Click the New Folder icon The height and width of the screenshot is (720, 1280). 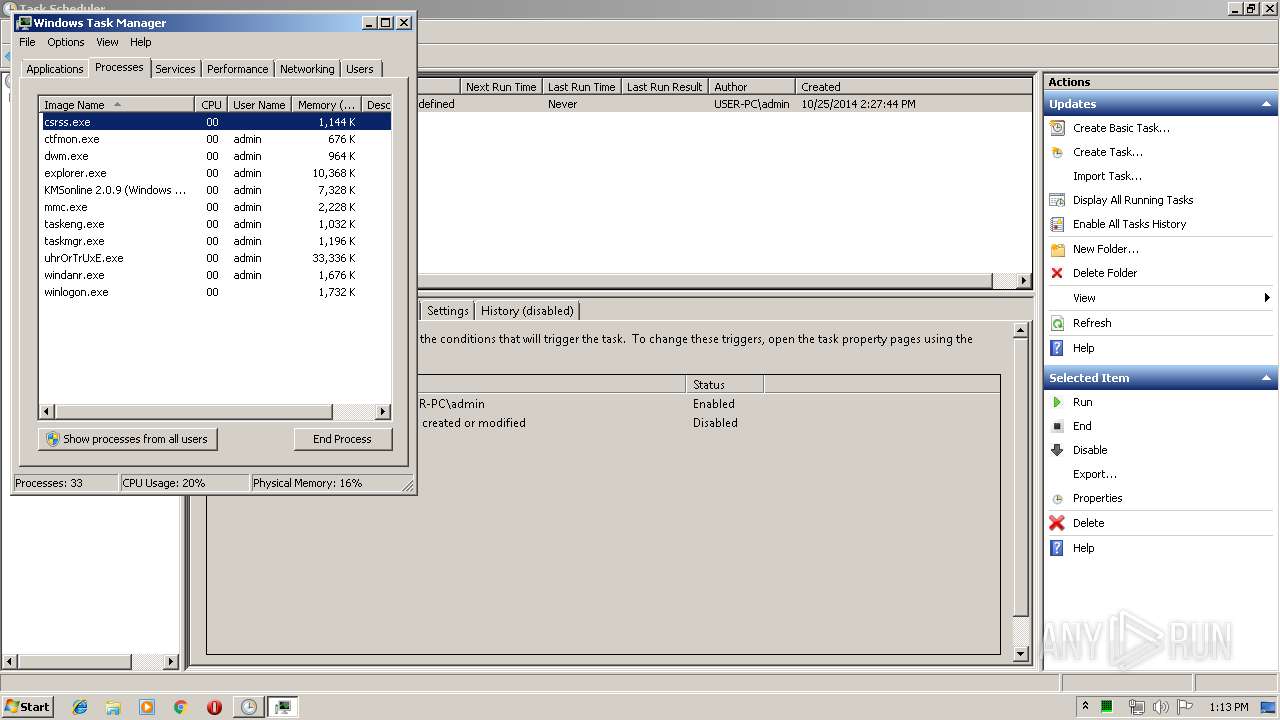[x=1057, y=249]
